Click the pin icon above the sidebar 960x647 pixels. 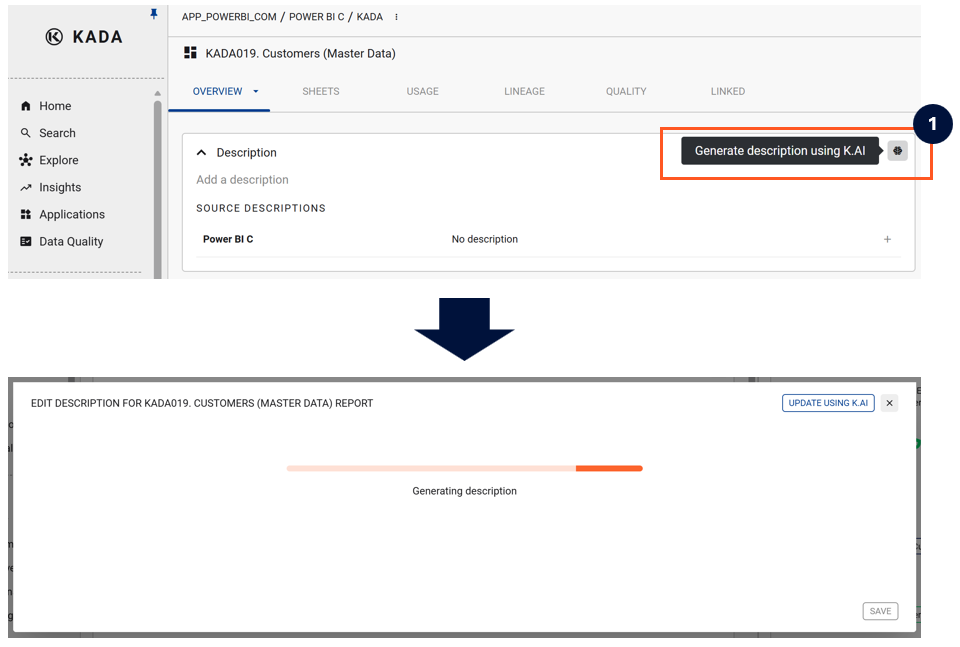pos(154,14)
